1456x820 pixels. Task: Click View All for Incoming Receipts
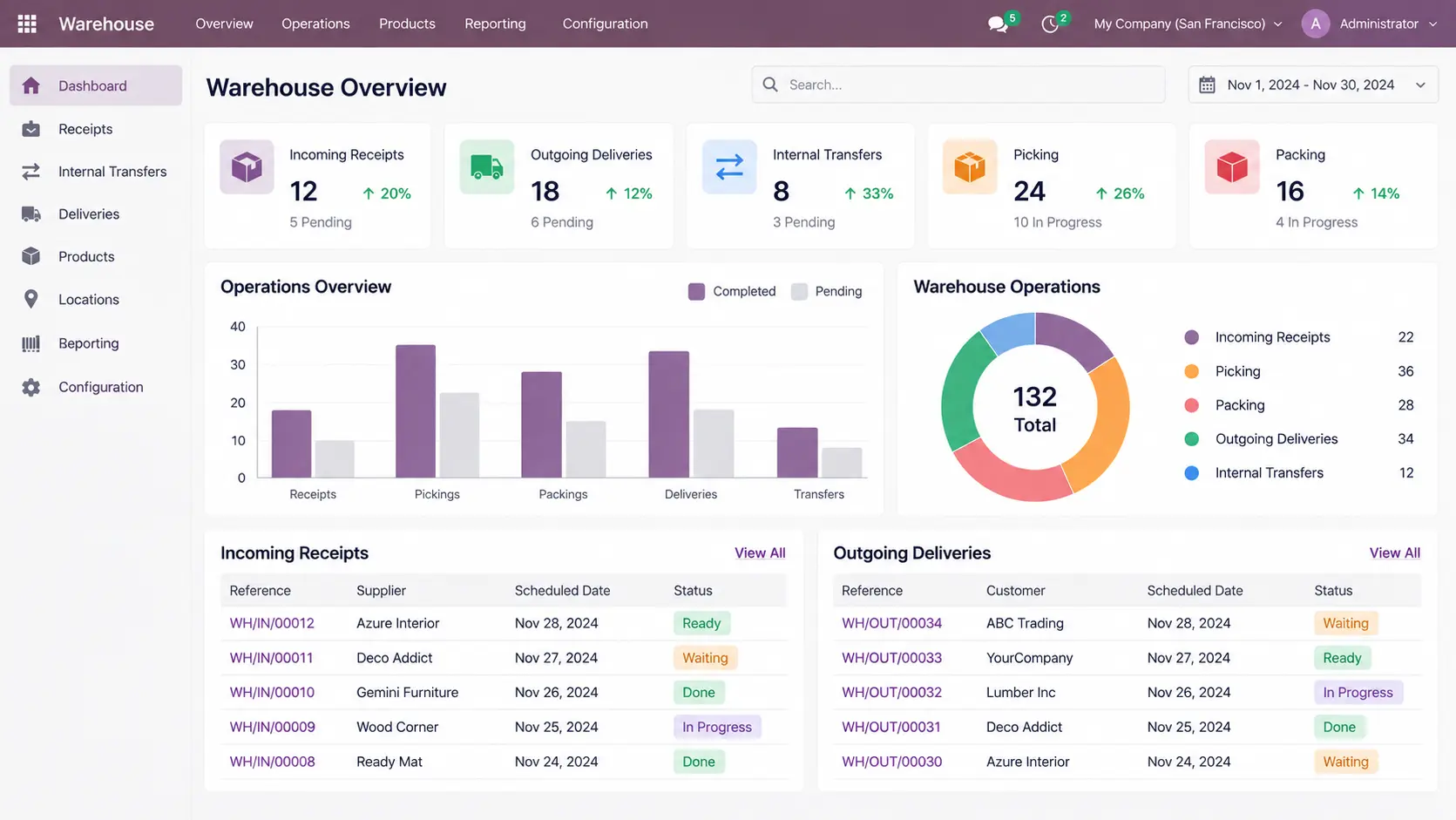[760, 552]
